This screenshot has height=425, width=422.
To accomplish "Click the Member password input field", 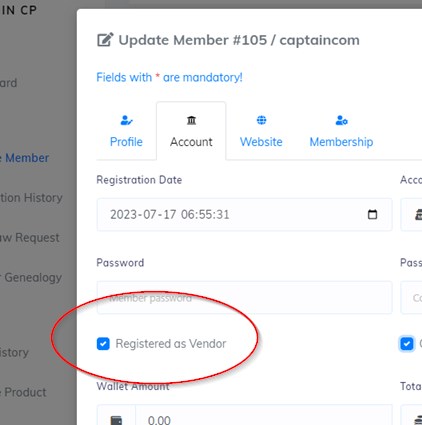I will tap(244, 298).
